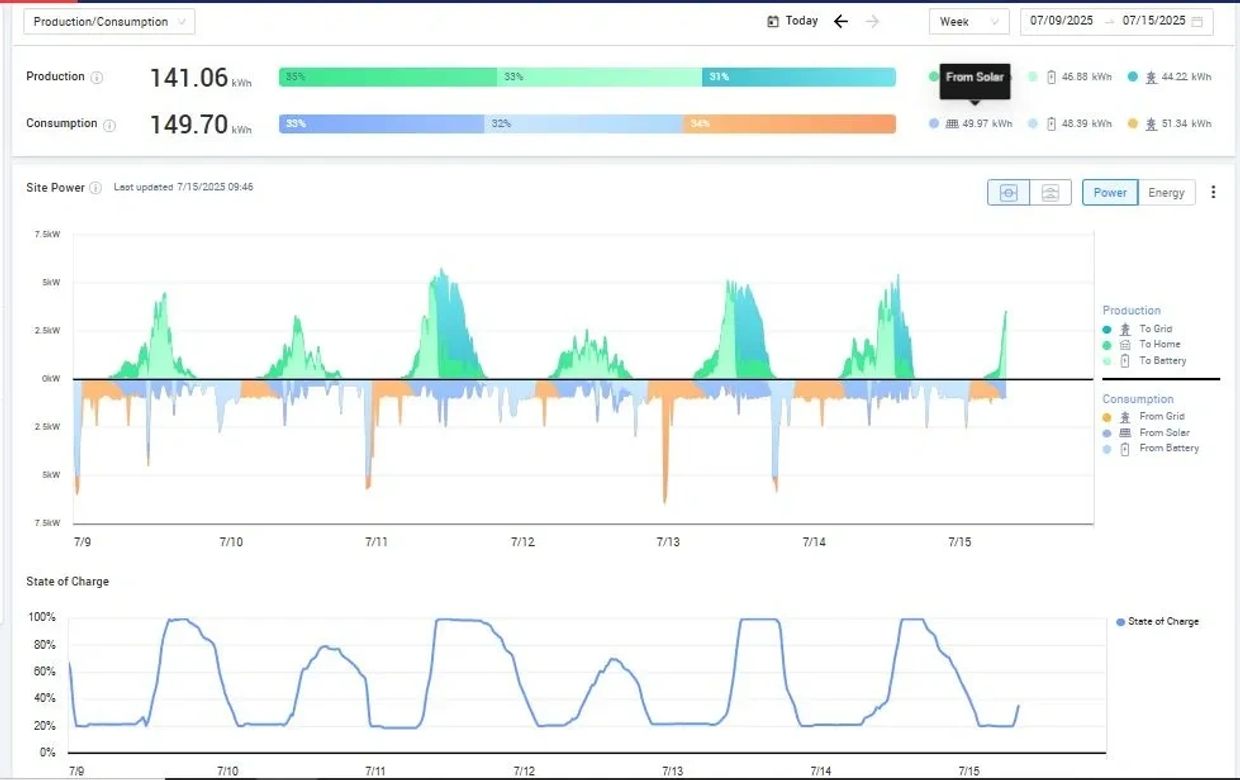The height and width of the screenshot is (780, 1240).
Task: Click the 07/09/2025 start date field
Action: (x=1061, y=21)
